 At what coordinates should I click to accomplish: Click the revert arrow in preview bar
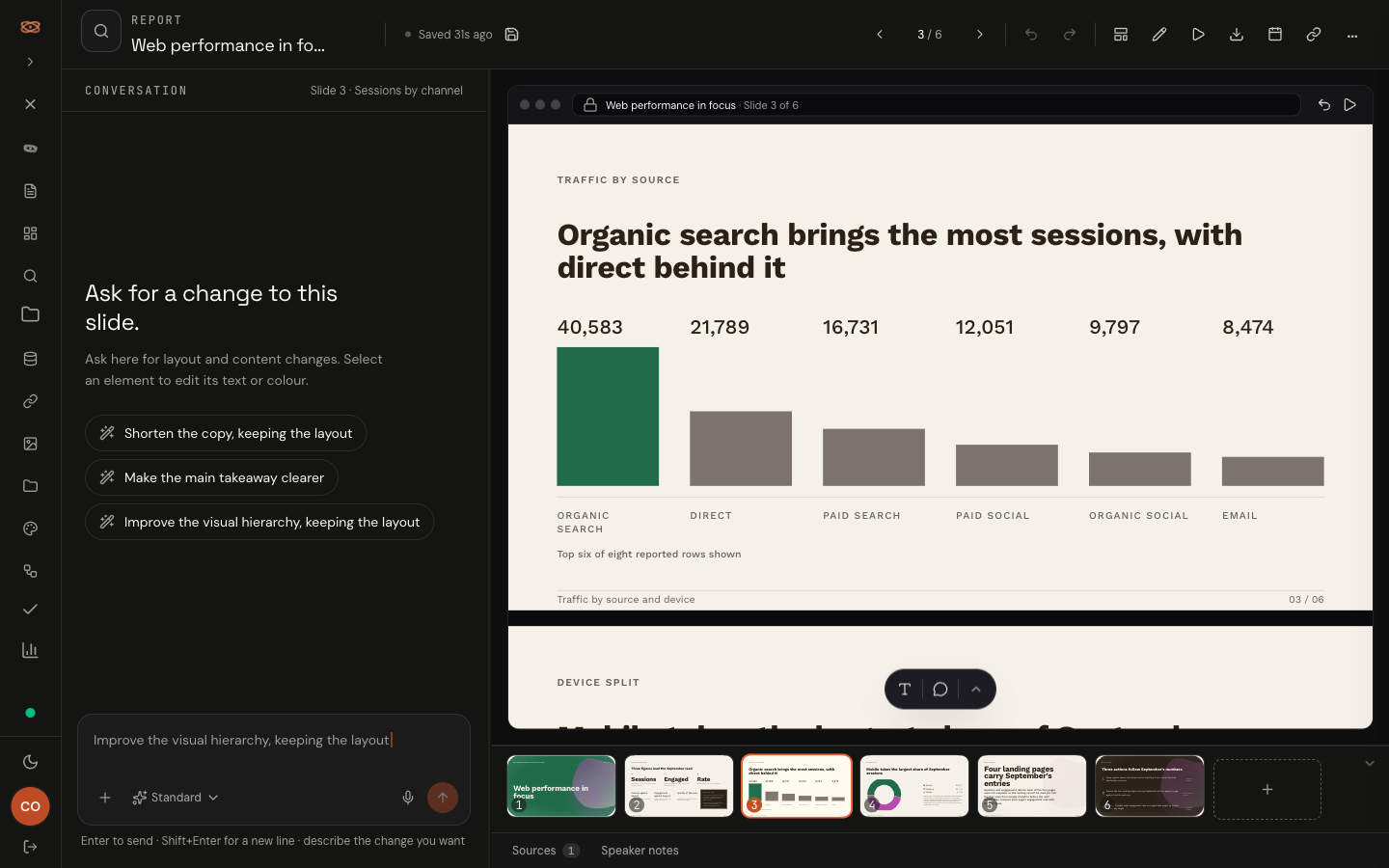pos(1324,105)
